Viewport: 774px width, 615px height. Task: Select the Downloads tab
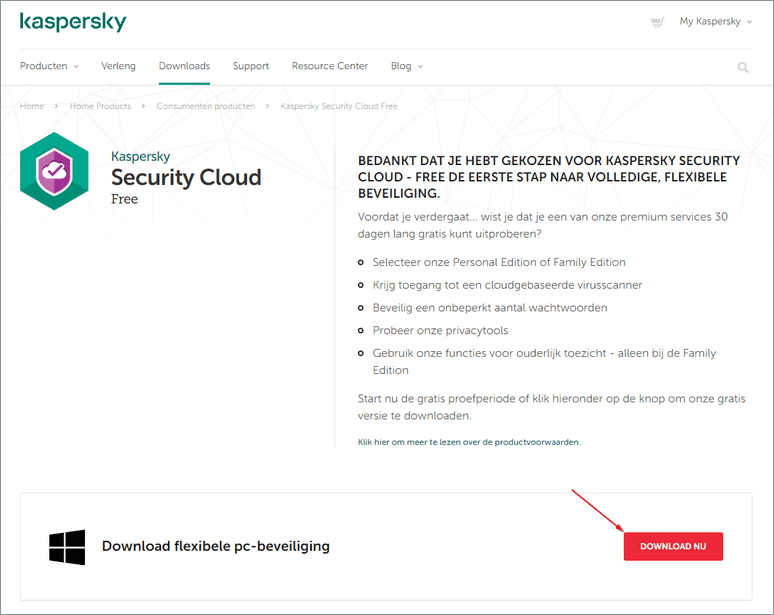(x=184, y=66)
